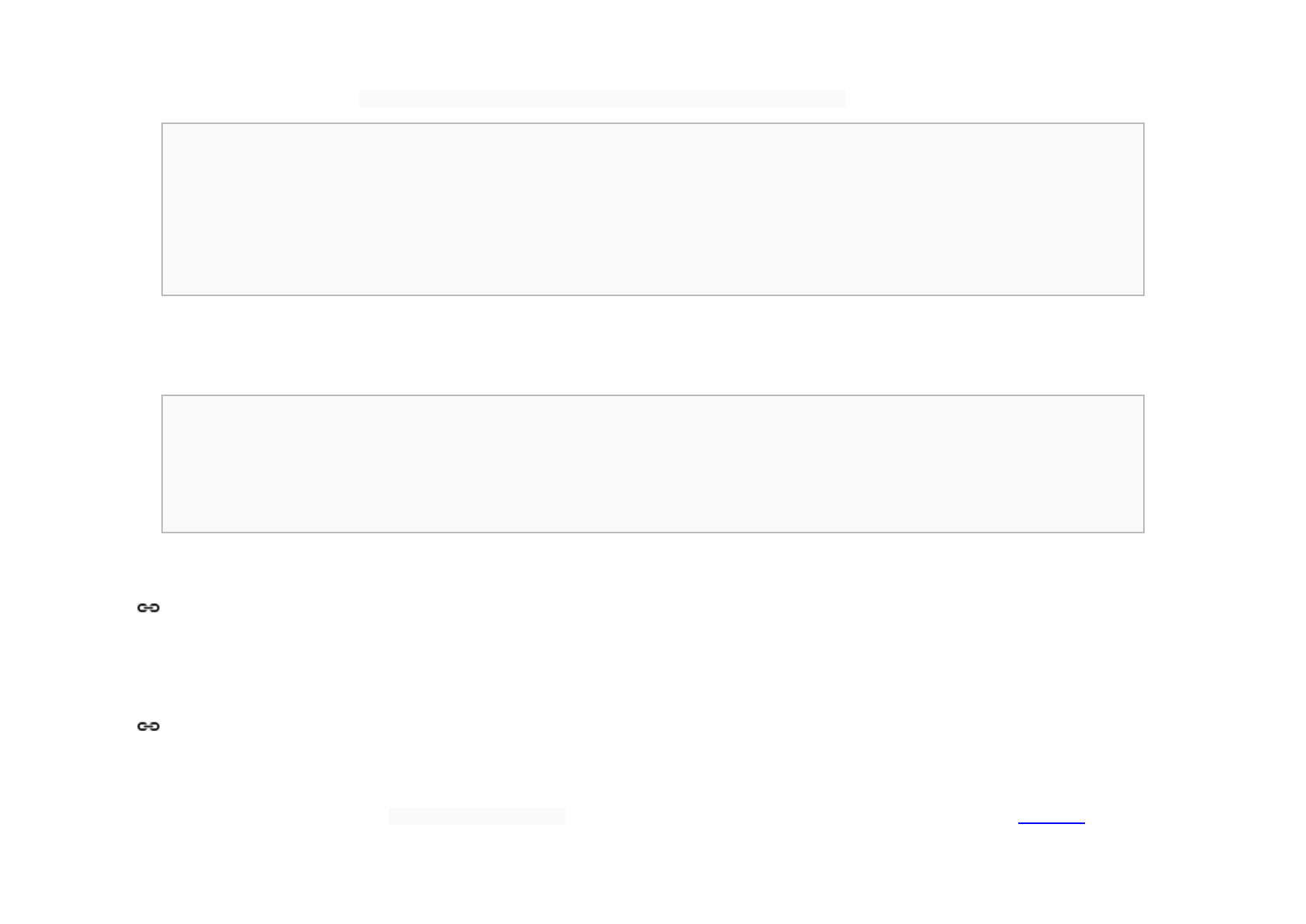Image resolution: width=1306 pixels, height=924 pixels.
Task: Click inside the first large code block
Action: tap(653, 209)
